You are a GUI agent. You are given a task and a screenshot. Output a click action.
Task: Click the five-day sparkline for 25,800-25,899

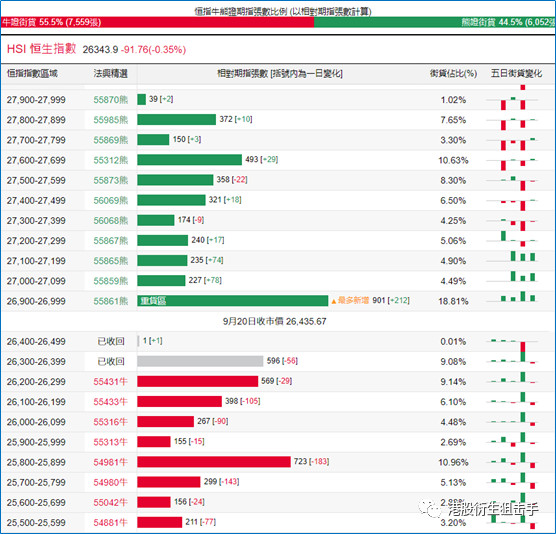tap(512, 460)
